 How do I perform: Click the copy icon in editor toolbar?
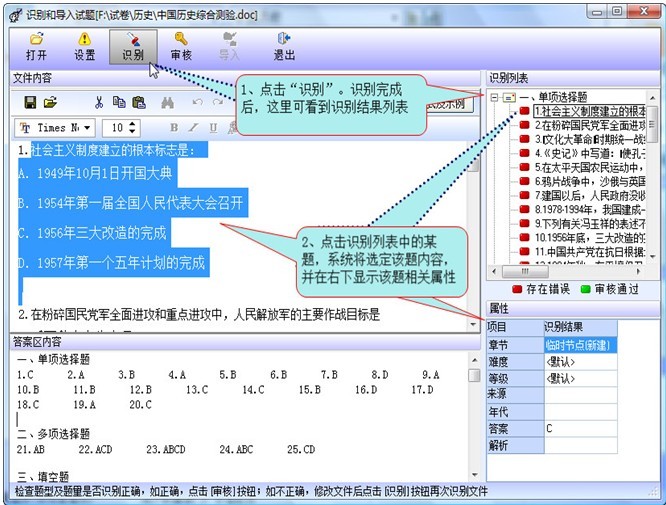(119, 102)
